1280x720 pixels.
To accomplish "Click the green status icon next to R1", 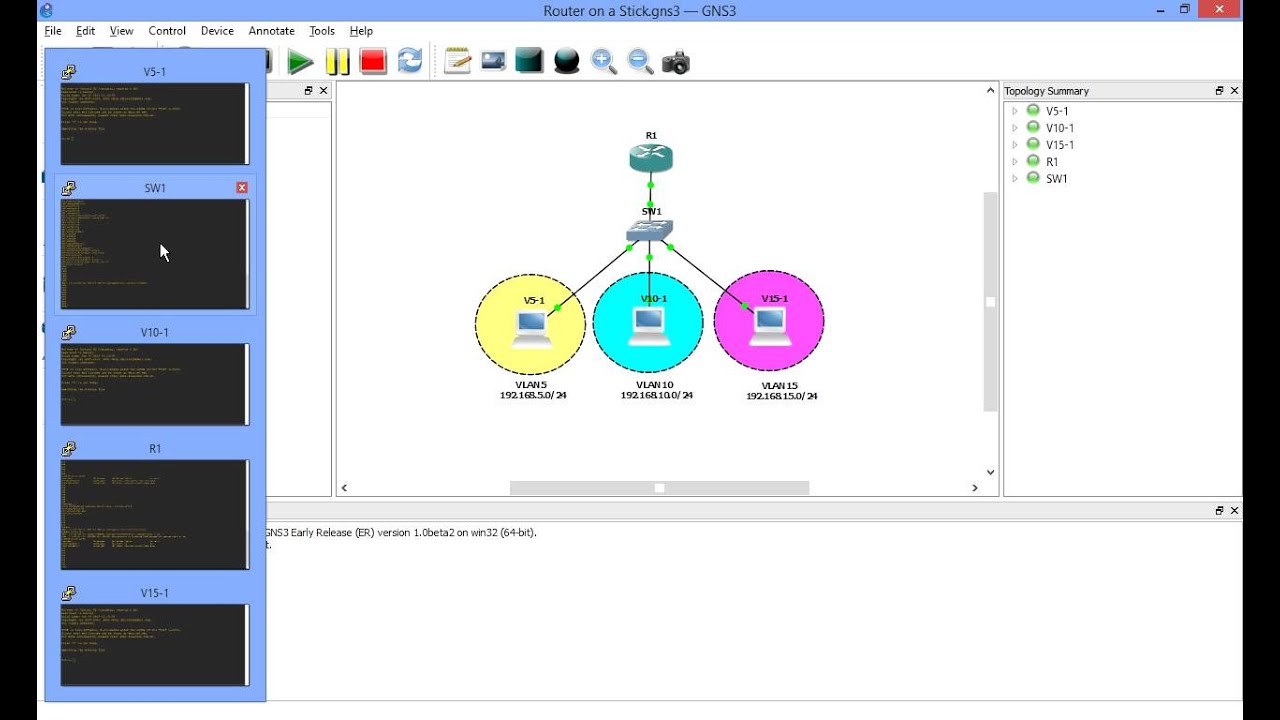I will 1033,161.
